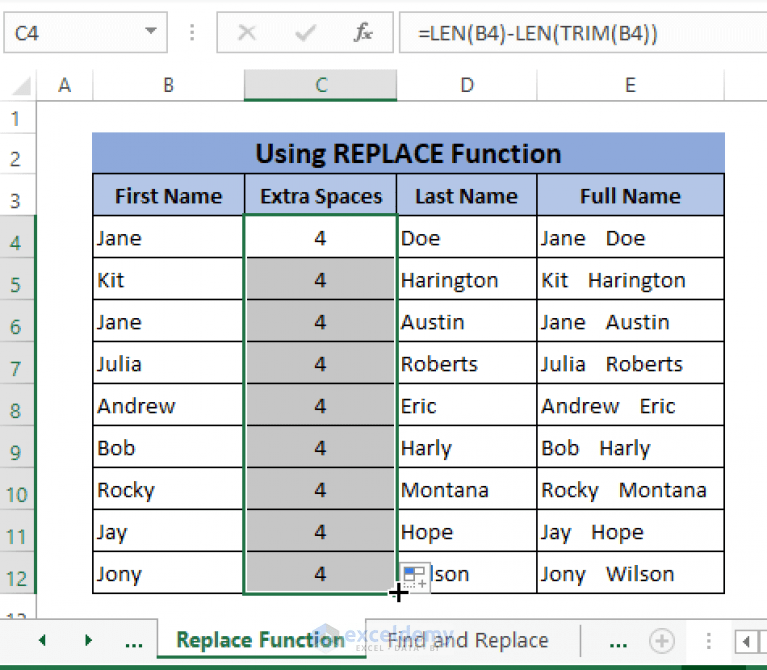Select the first-name cell Andrew
The image size is (767, 670).
168,405
